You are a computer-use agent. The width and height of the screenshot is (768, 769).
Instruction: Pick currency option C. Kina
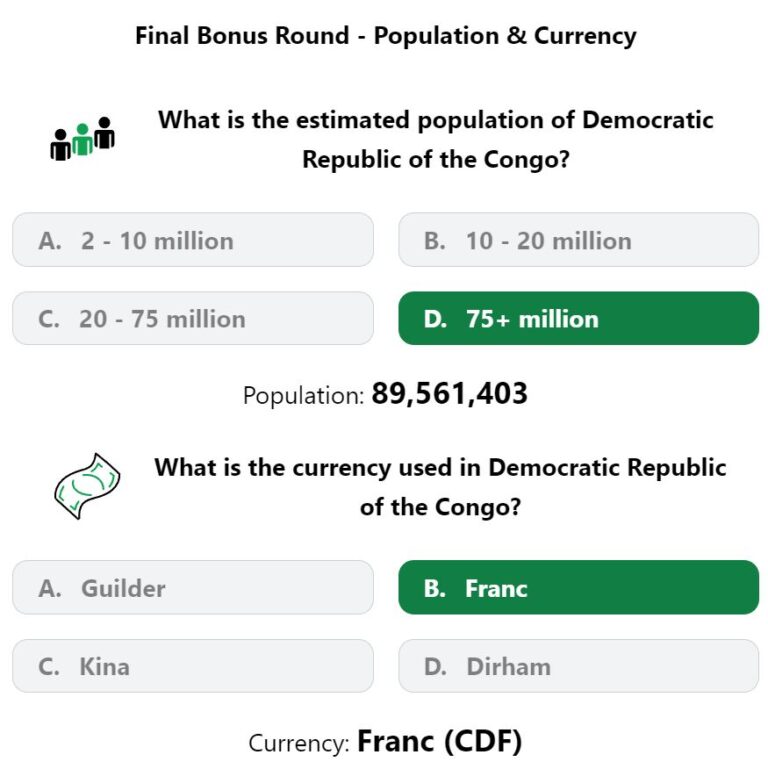tap(193, 666)
